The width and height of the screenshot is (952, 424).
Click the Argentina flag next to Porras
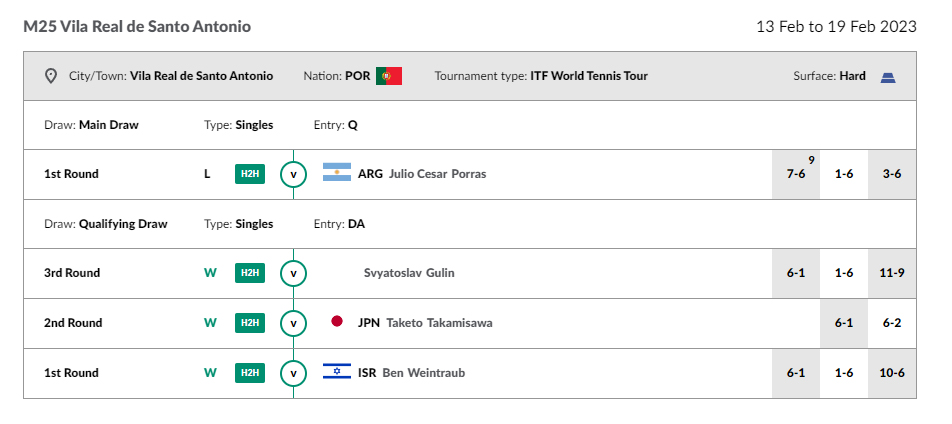tap(337, 173)
